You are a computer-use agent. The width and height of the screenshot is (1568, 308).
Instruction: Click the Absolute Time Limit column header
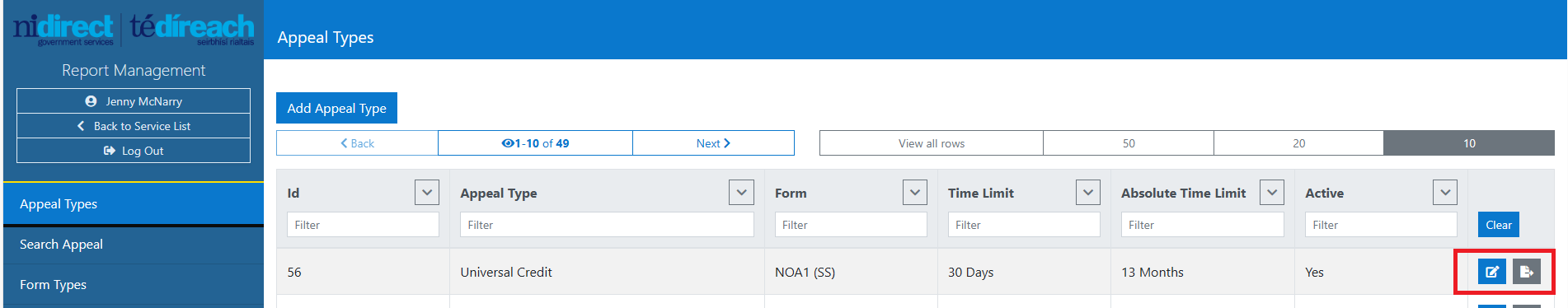pyautogui.click(x=1183, y=194)
